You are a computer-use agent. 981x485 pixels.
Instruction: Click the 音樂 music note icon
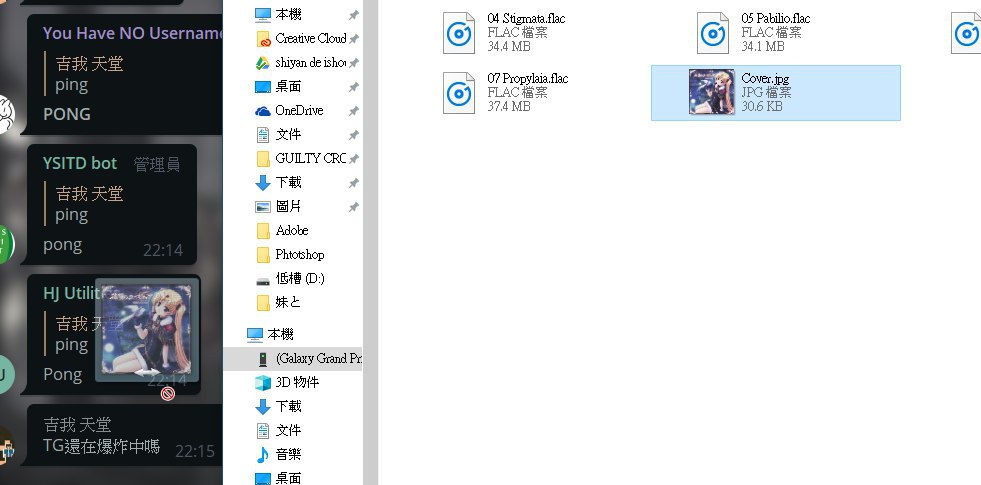263,455
